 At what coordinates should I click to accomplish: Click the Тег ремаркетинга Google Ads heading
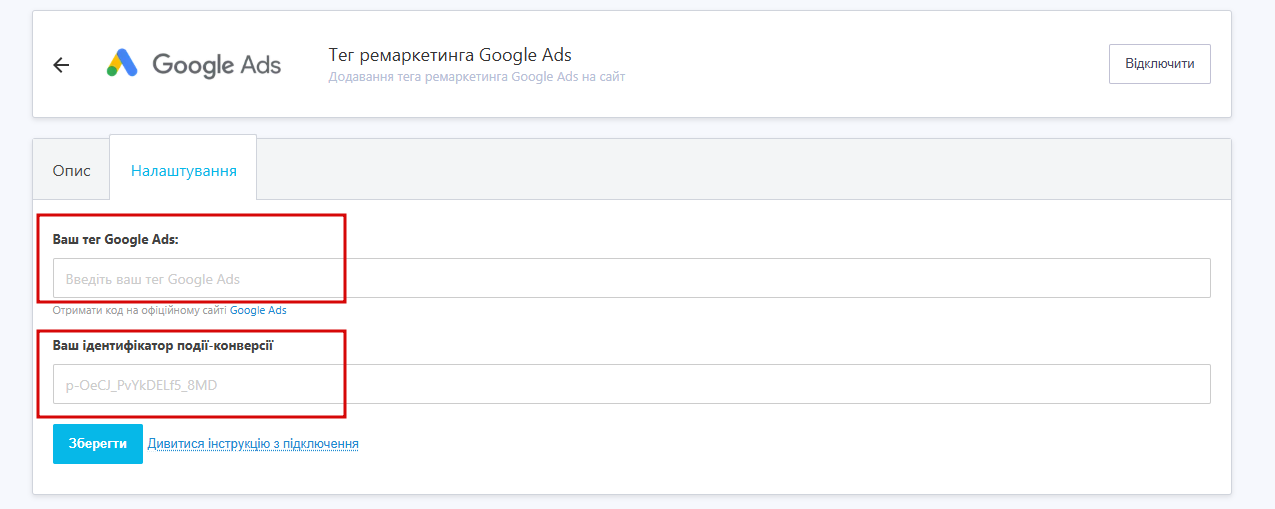pyautogui.click(x=450, y=55)
